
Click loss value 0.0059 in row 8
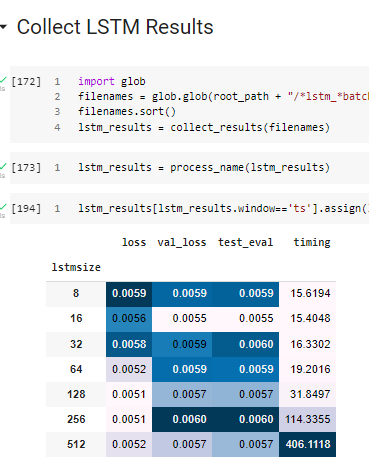coord(129,293)
